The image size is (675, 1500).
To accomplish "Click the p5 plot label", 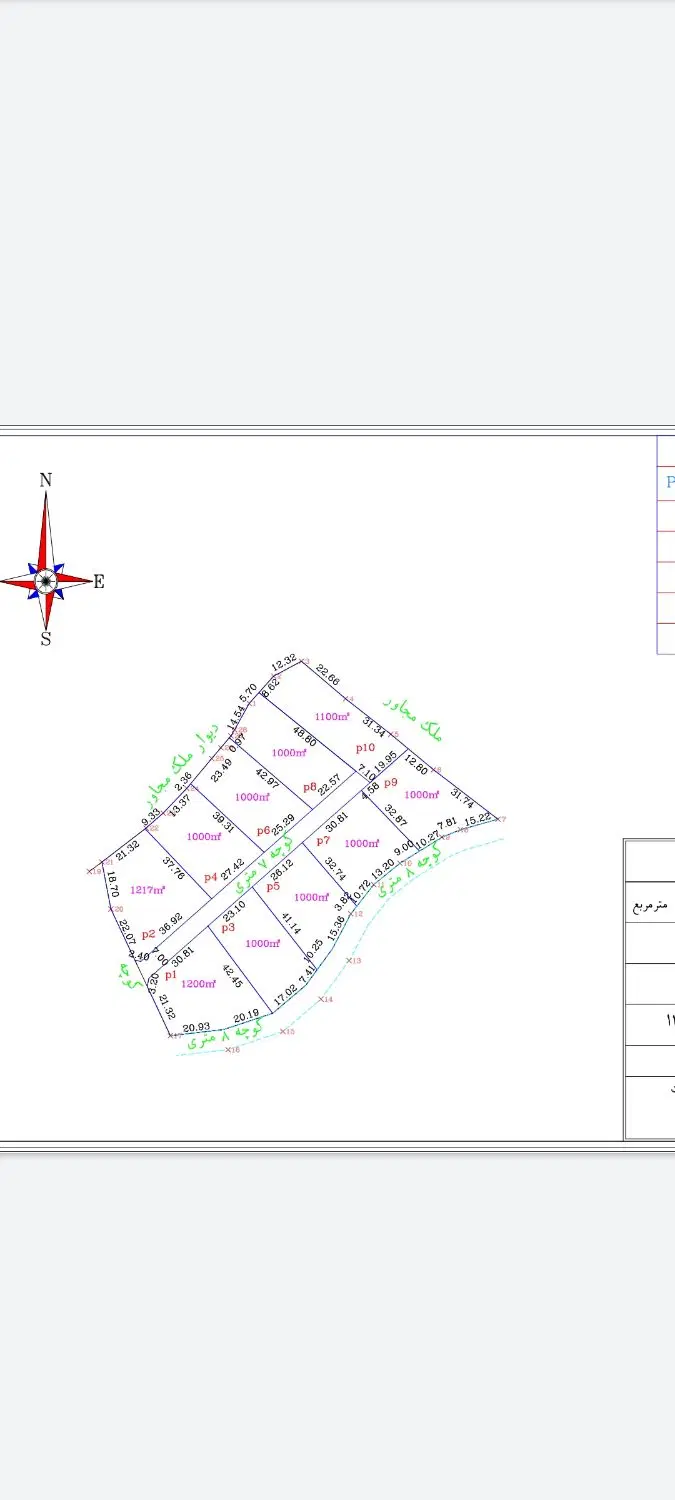I will tap(273, 886).
